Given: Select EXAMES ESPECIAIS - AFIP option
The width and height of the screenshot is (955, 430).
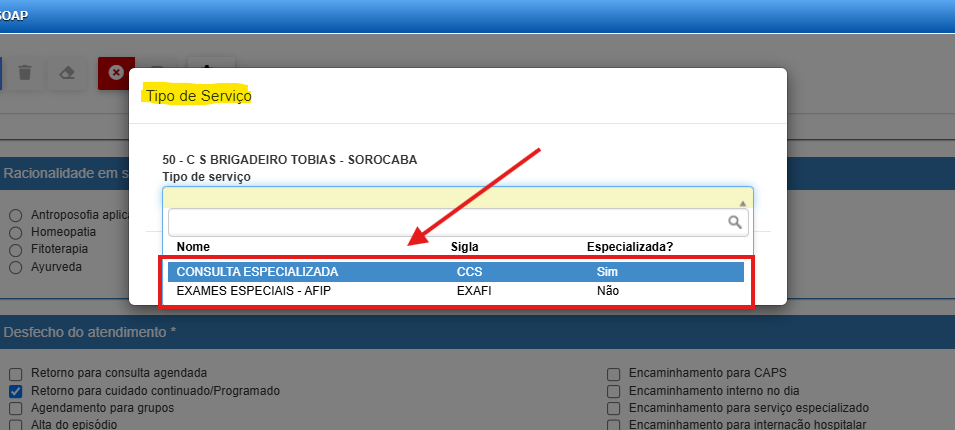Looking at the screenshot, I should point(456,291).
